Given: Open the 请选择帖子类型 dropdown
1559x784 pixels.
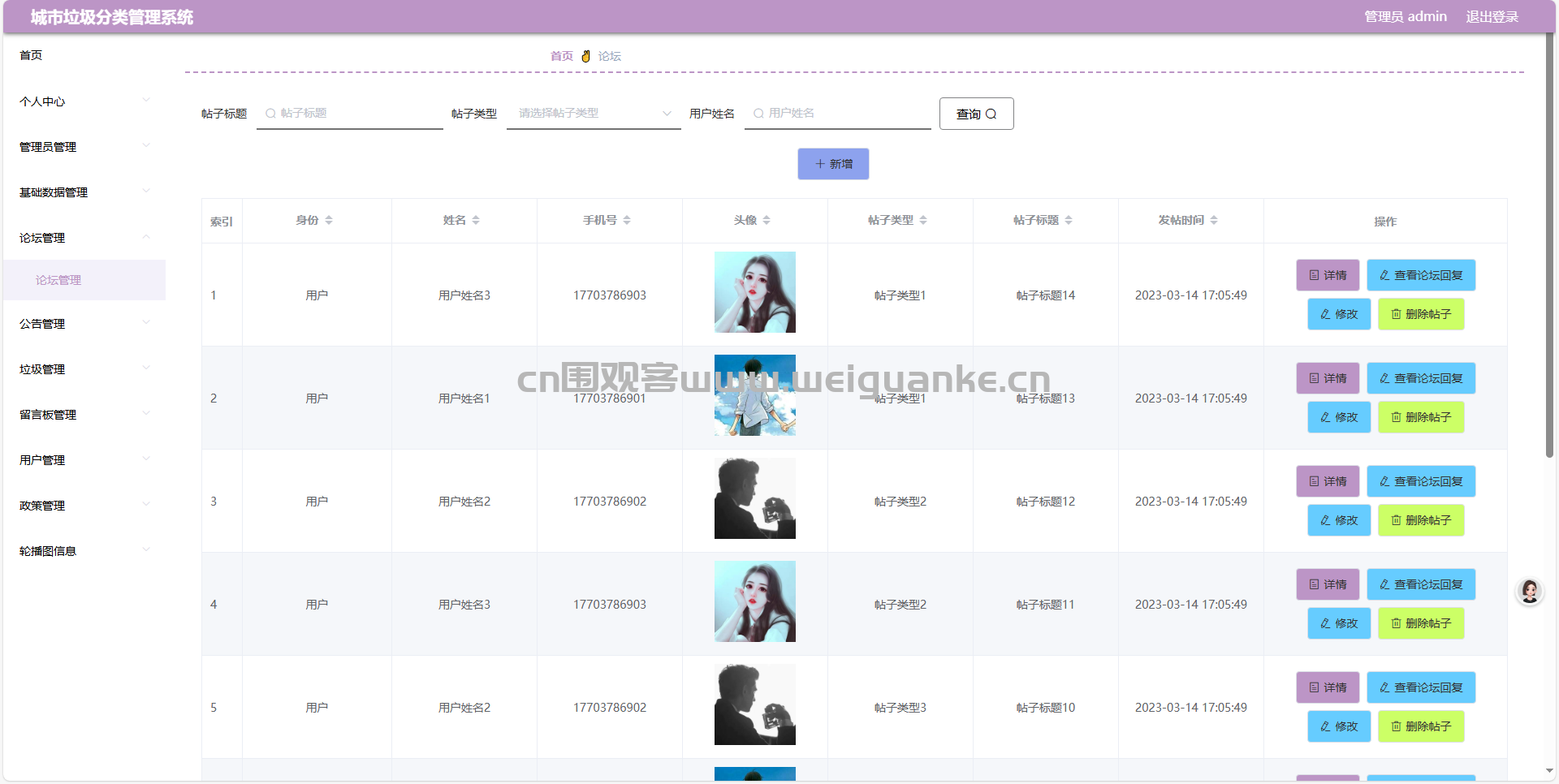Looking at the screenshot, I should click(594, 114).
